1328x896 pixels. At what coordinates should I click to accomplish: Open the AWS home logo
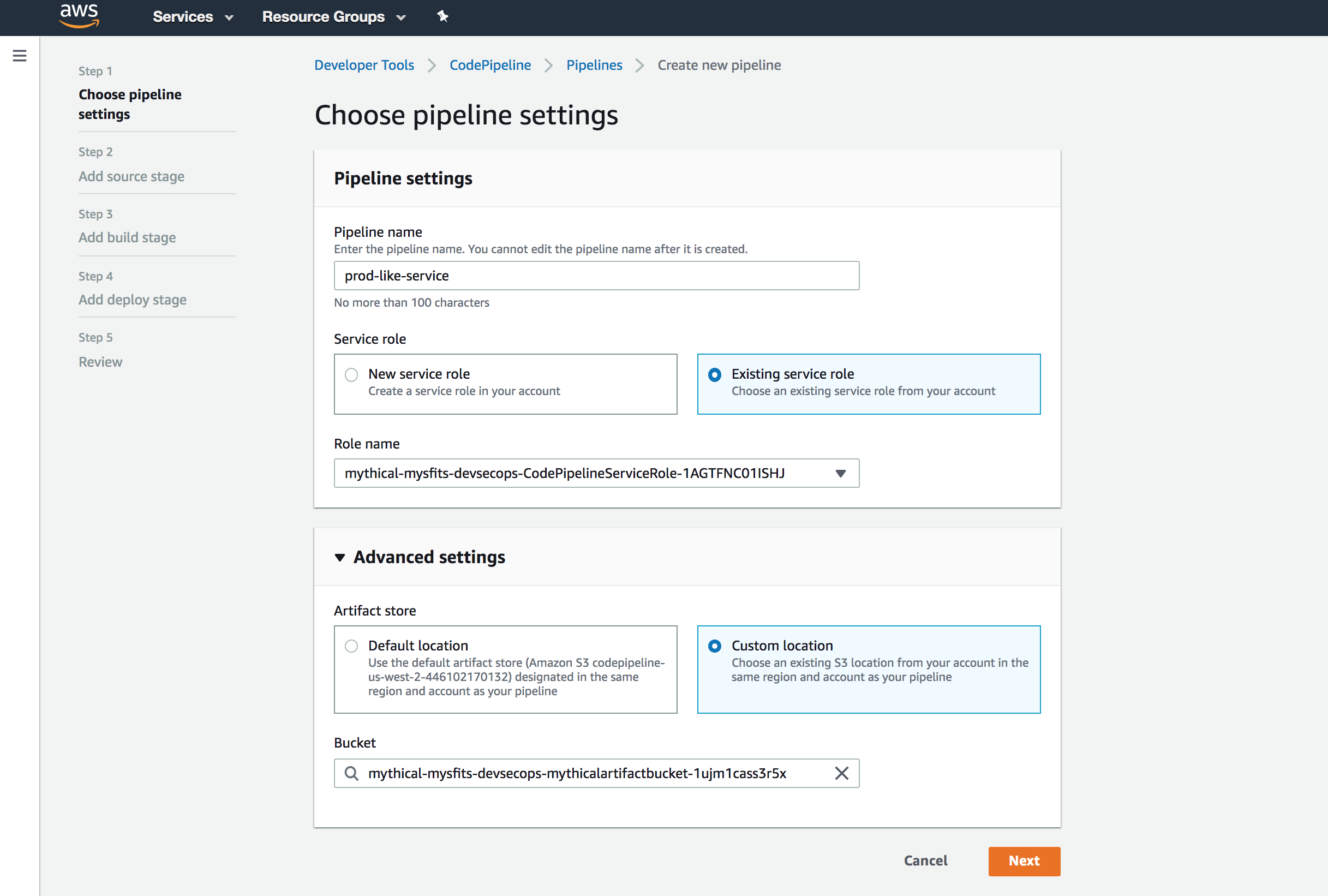(x=80, y=16)
